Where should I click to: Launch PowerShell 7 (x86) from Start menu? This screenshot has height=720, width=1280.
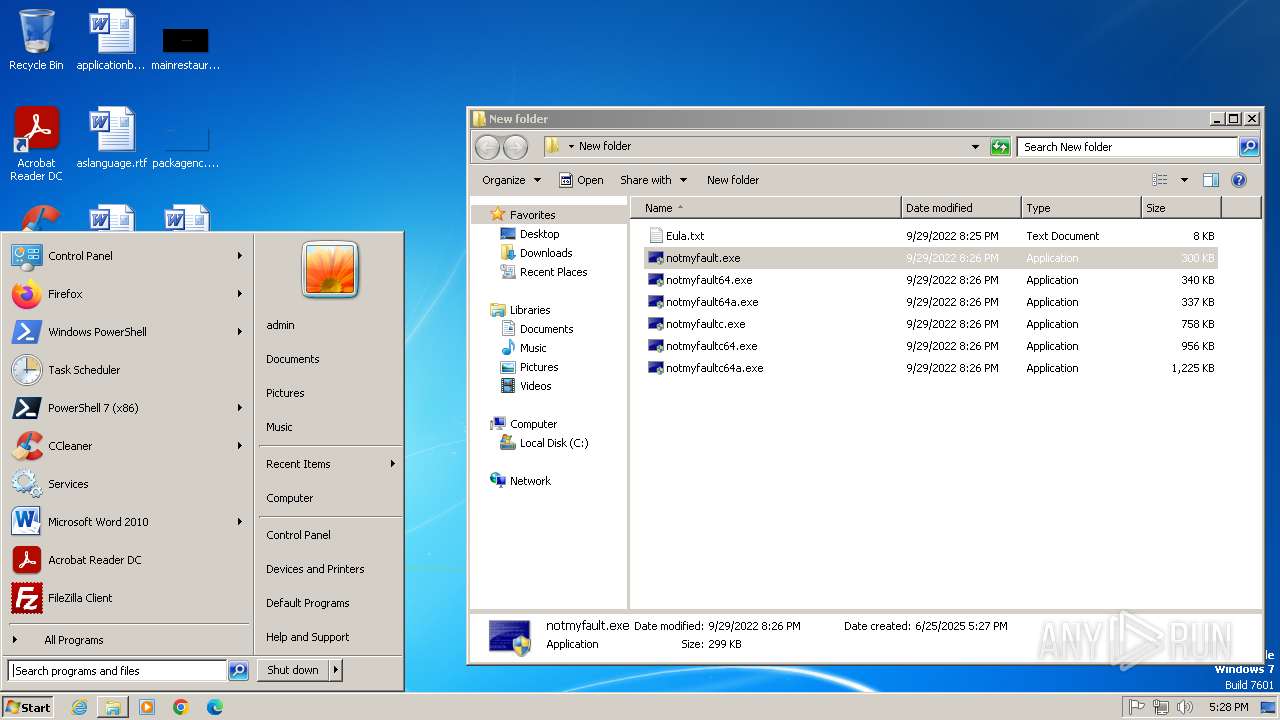[128, 408]
